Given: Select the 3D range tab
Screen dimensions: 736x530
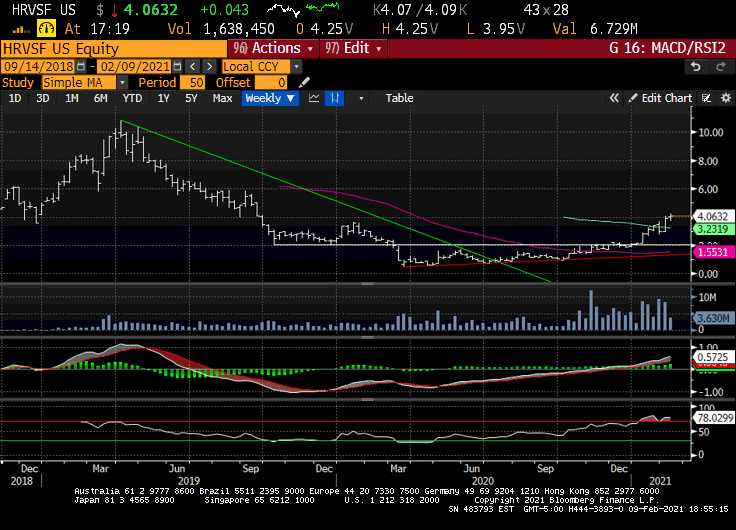Looking at the screenshot, I should point(43,98).
